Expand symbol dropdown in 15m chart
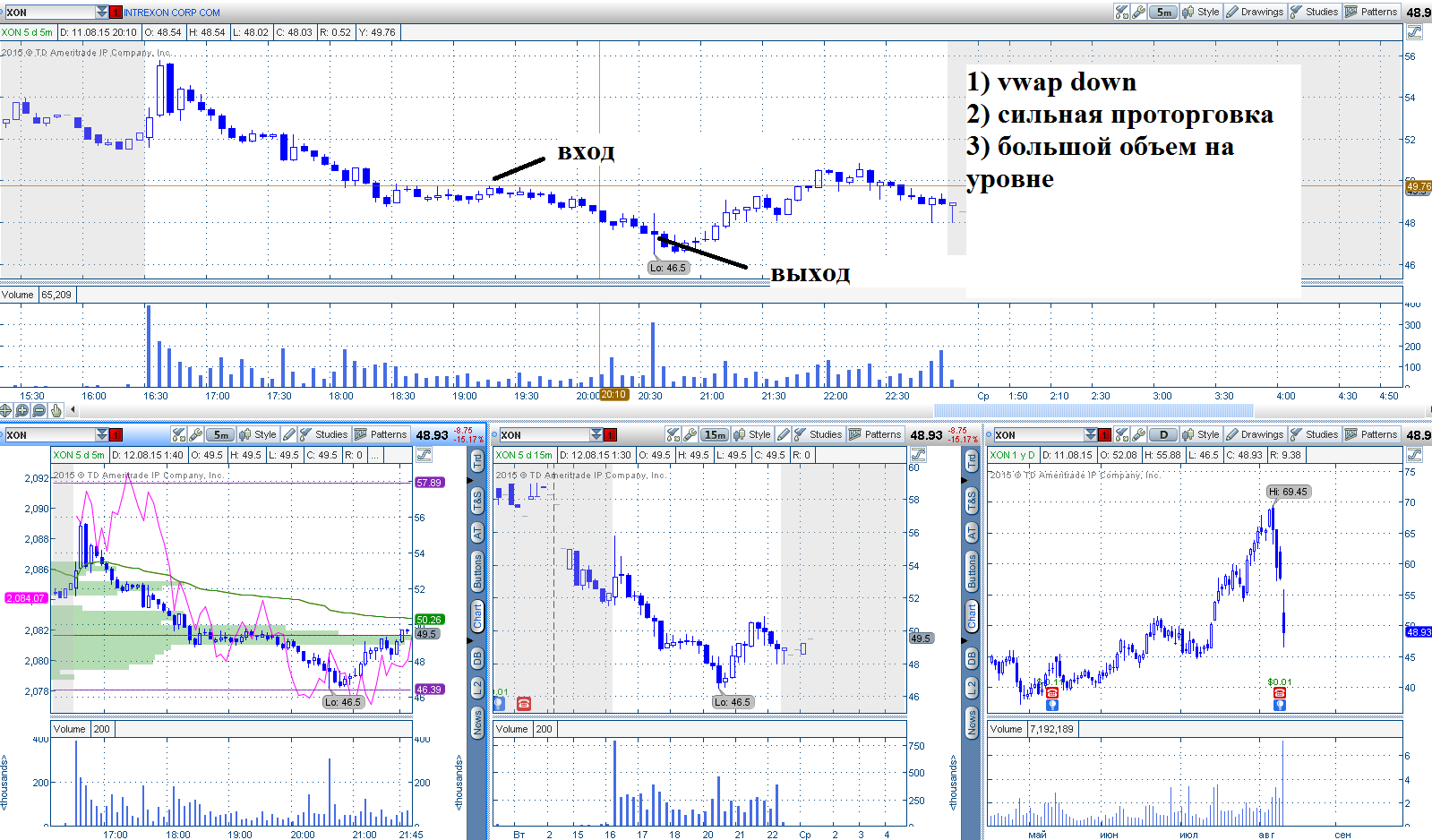Screen dimensions: 1432x840 pyautogui.click(x=596, y=434)
